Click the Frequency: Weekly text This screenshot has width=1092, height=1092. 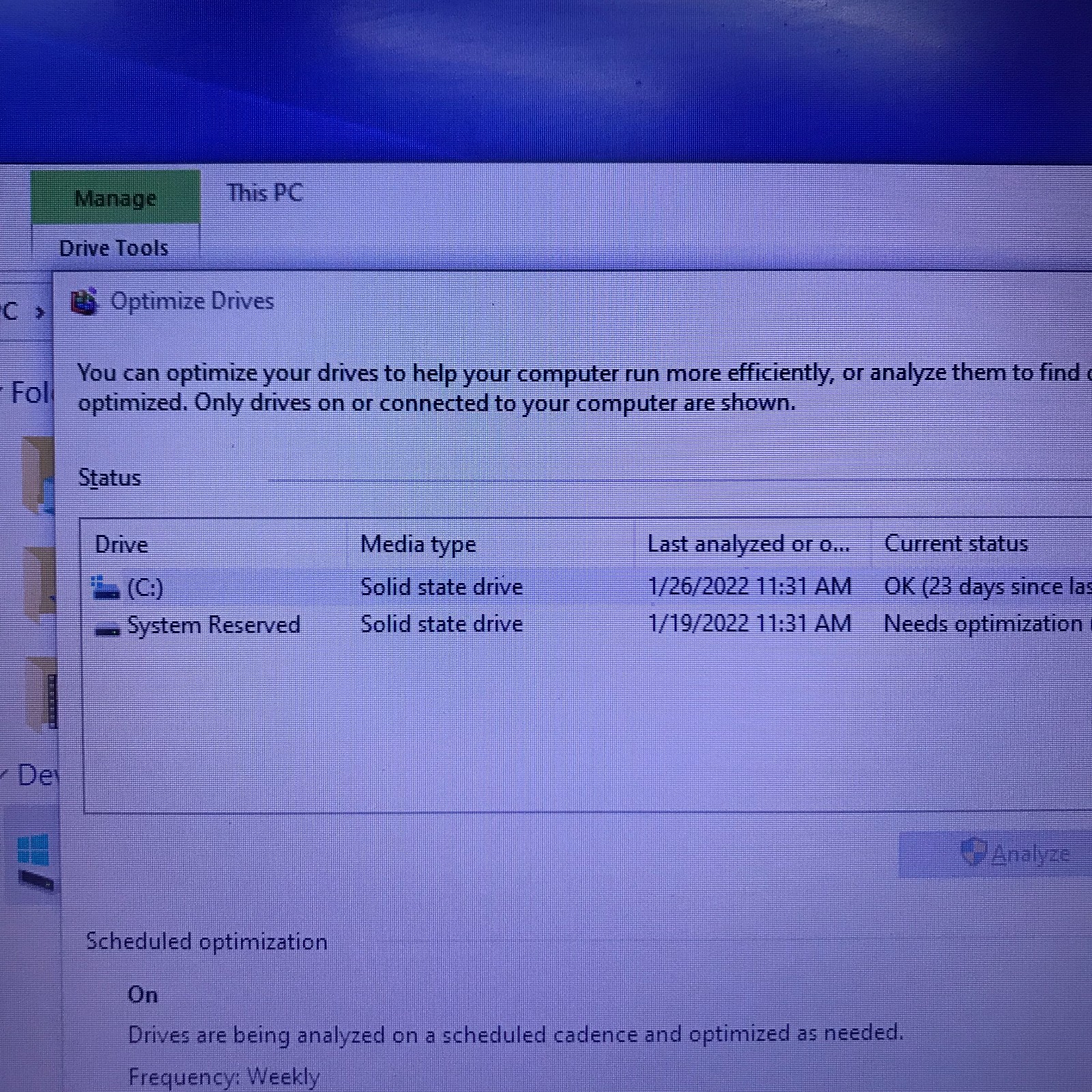click(224, 1076)
